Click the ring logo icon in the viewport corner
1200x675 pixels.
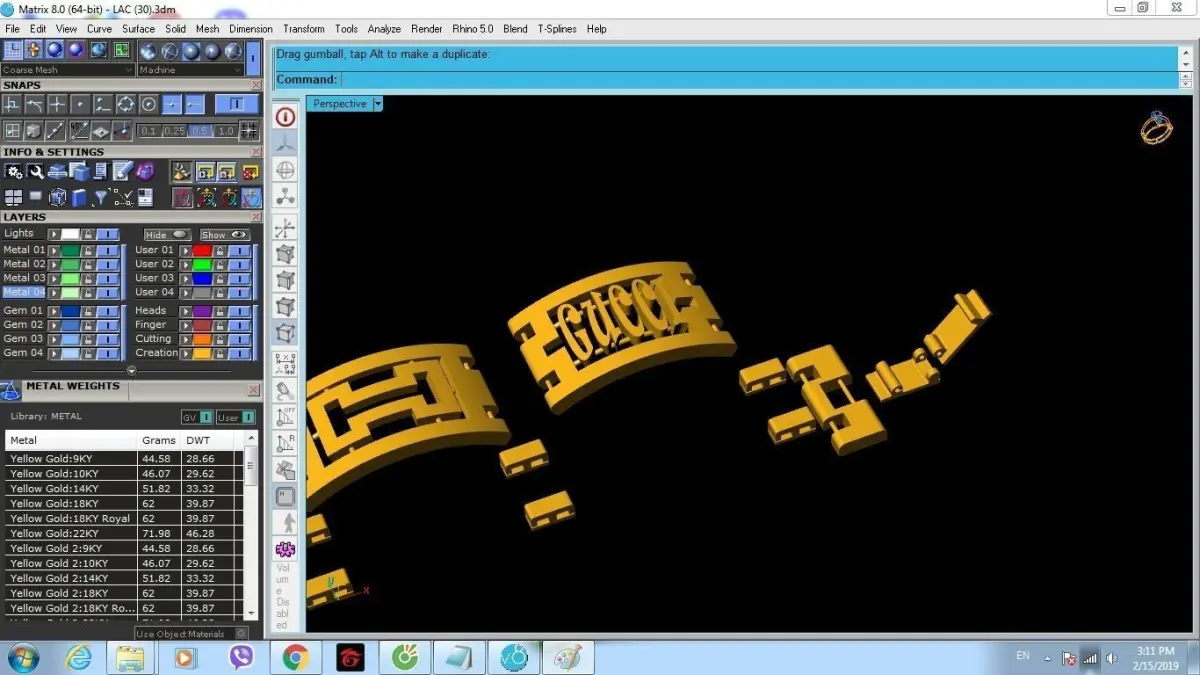click(1156, 128)
